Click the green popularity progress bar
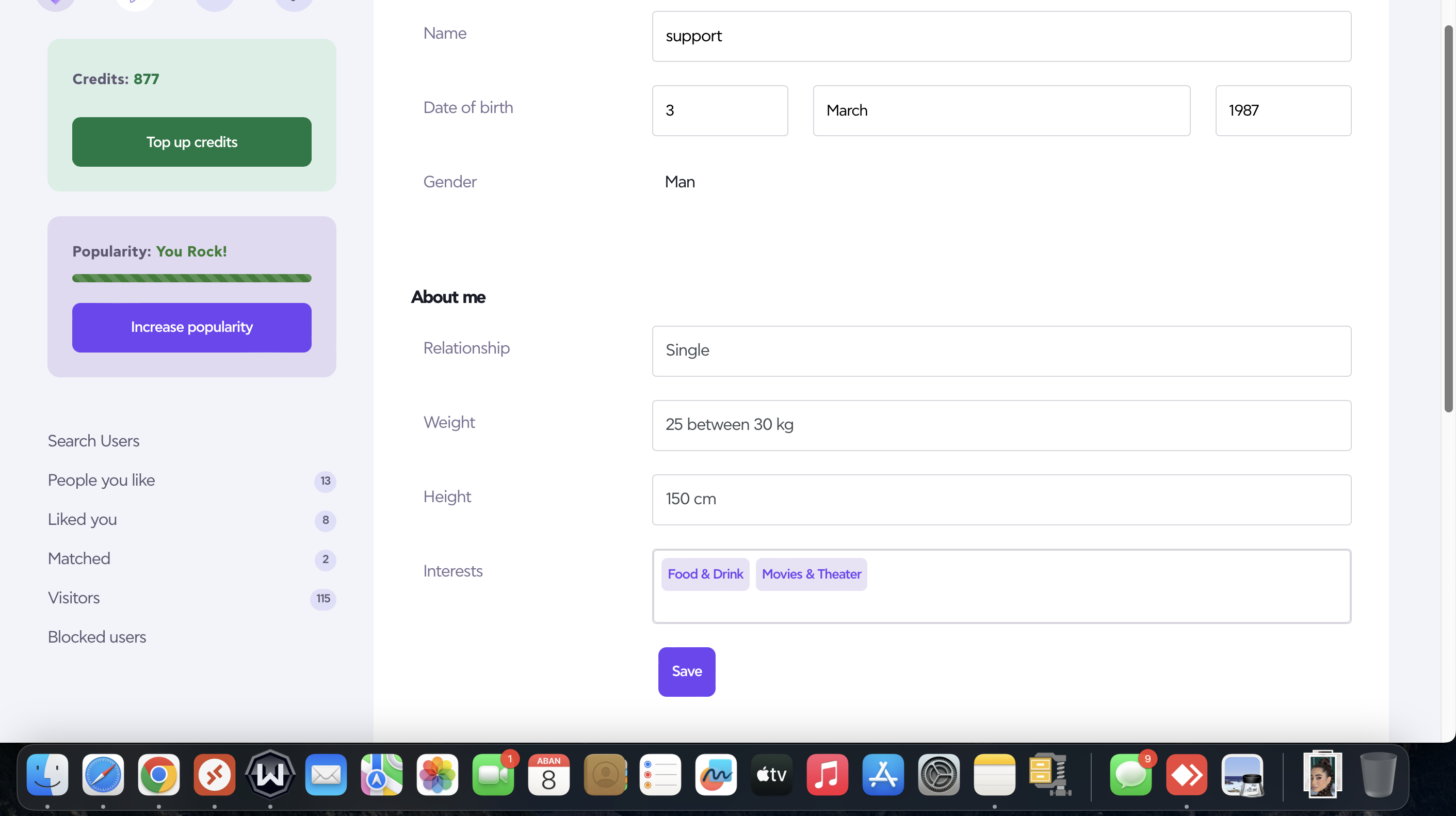Image resolution: width=1456 pixels, height=816 pixels. pos(191,278)
